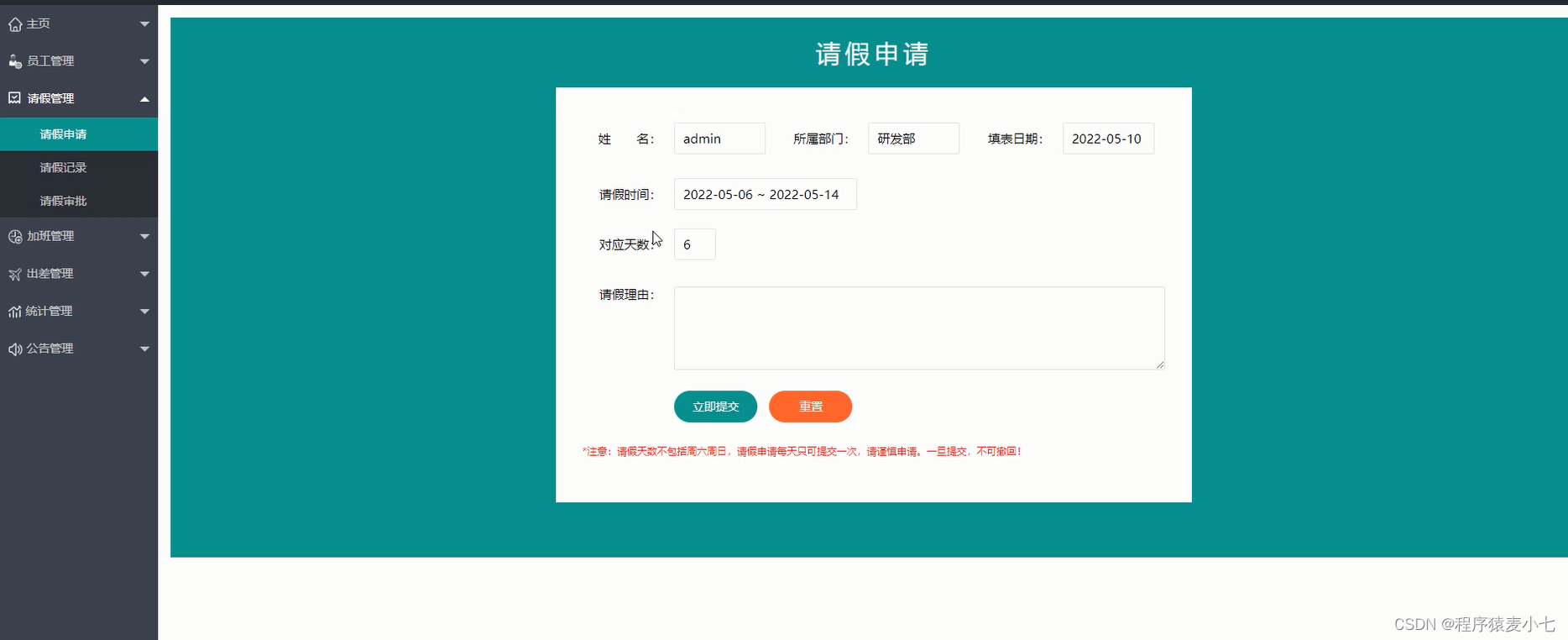Click the 对应天数 field showing 6

pyautogui.click(x=694, y=244)
